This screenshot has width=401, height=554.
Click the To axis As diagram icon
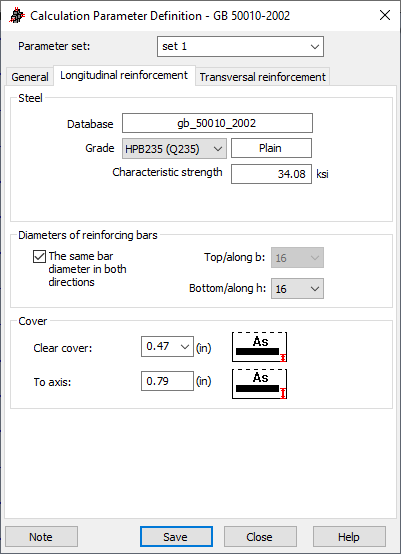point(259,384)
